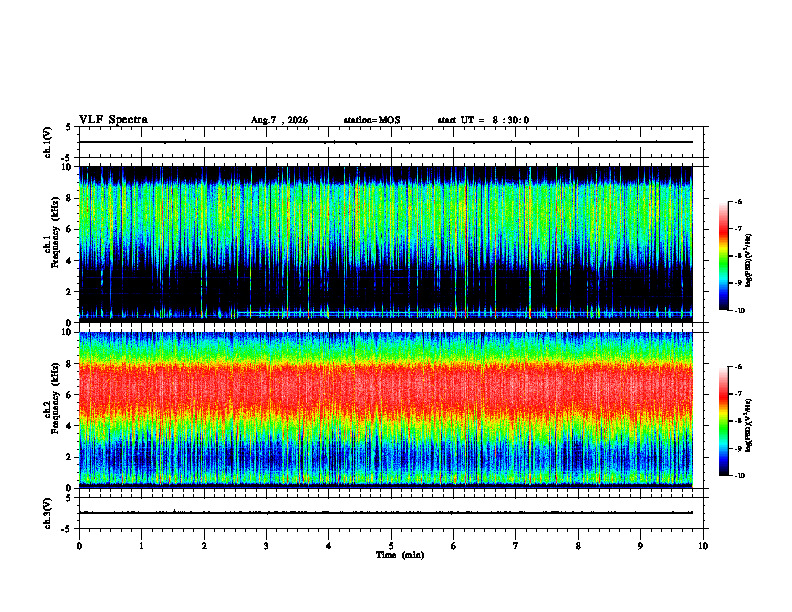Image resolution: width=792 pixels, height=612 pixels.
Task: Click inside the ch.2 spectrogram panel
Action: pos(386,410)
